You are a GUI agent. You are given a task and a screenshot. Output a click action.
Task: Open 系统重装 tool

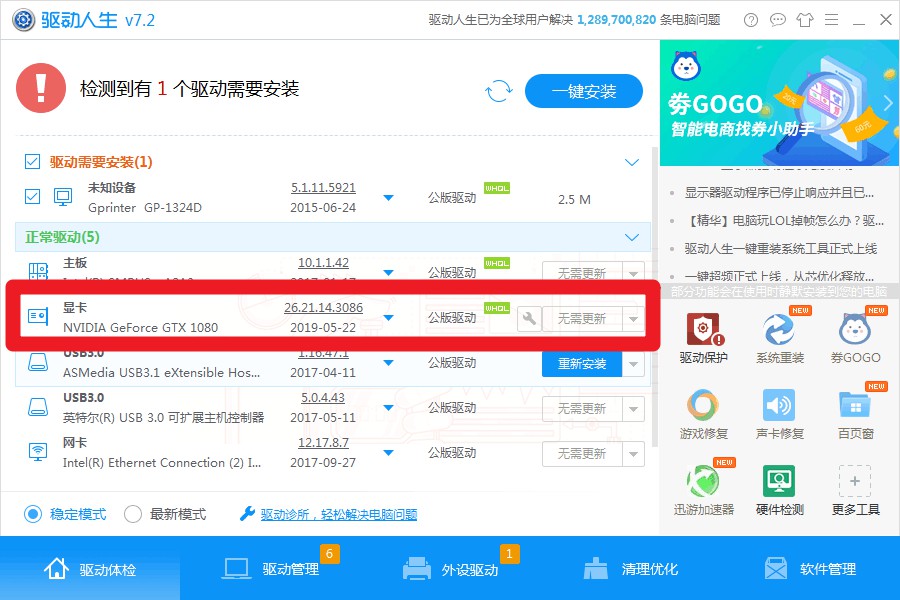point(779,339)
